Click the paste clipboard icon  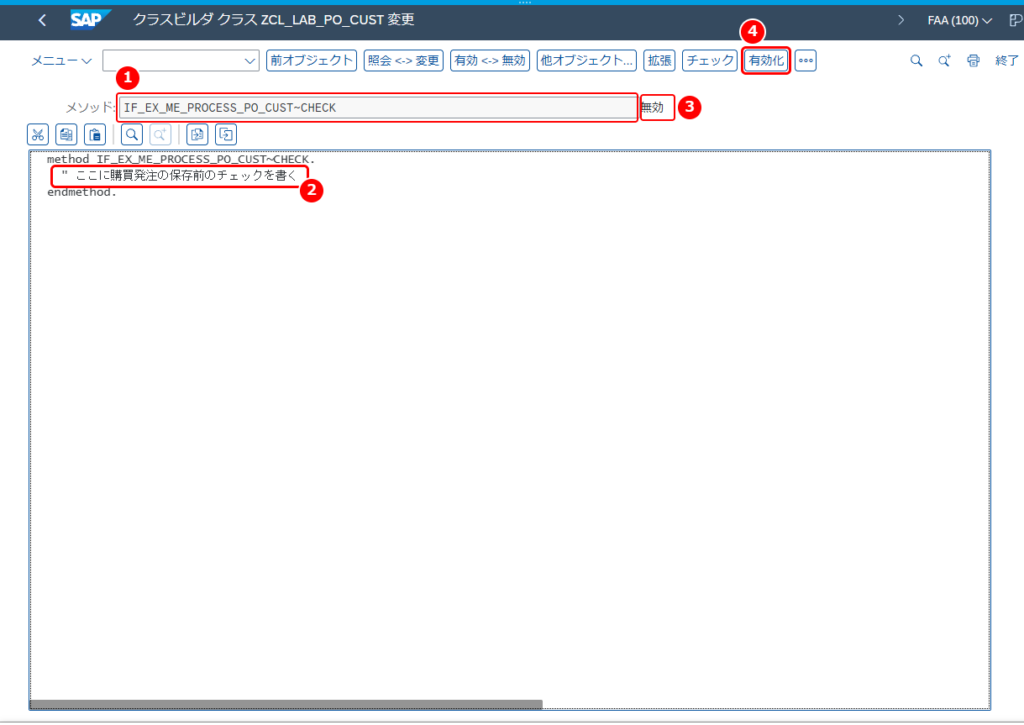tap(95, 135)
